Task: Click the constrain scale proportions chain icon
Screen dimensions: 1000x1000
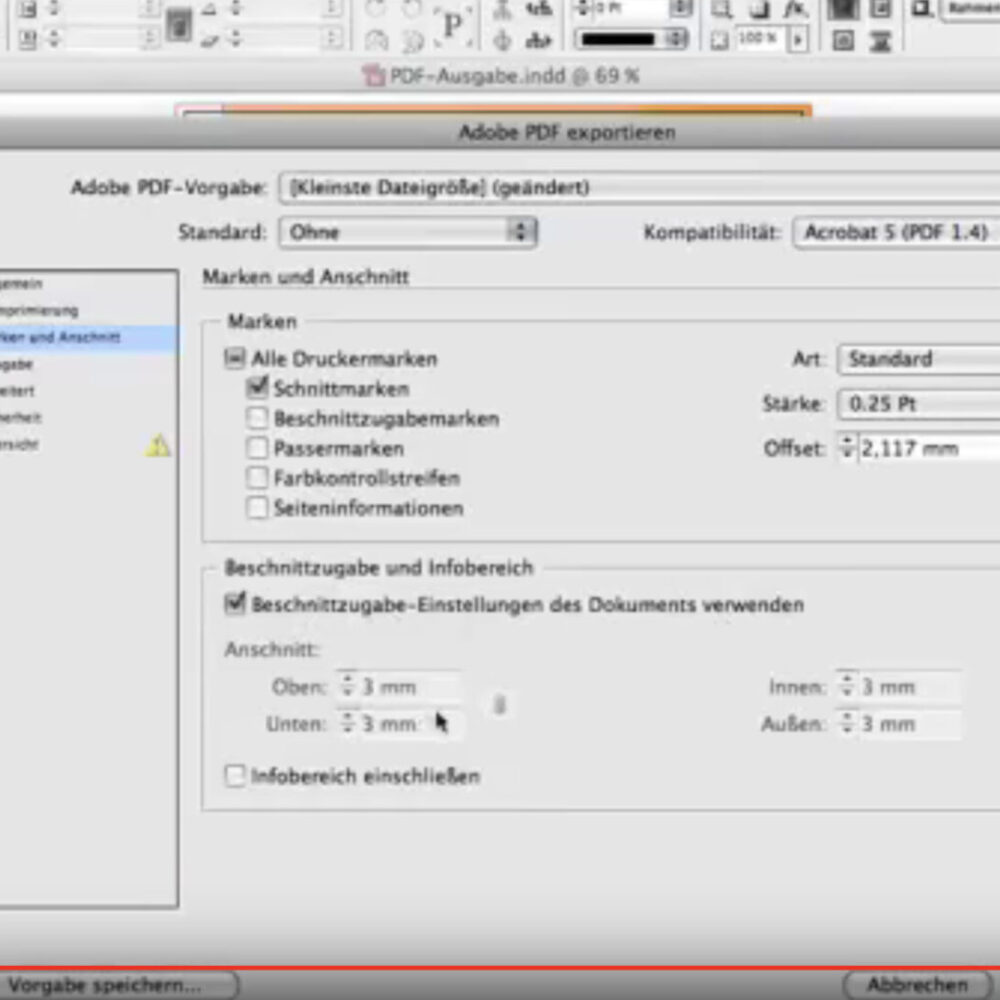Action: pos(179,26)
